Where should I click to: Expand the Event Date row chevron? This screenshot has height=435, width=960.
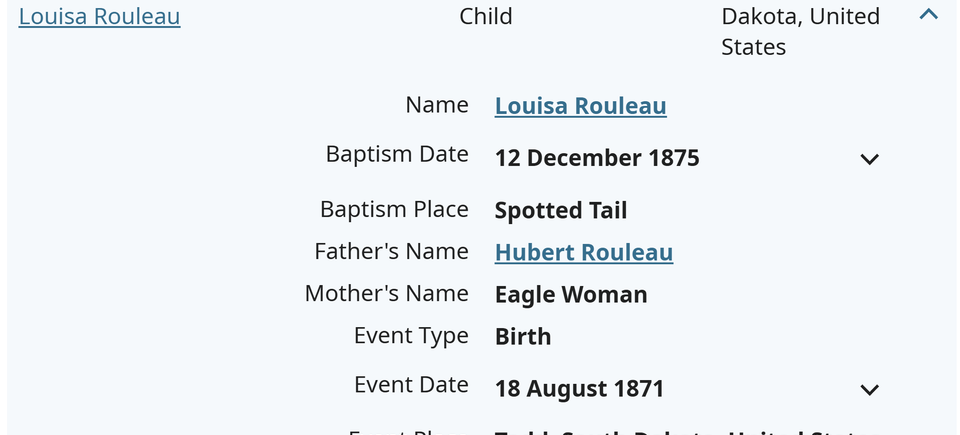(869, 390)
